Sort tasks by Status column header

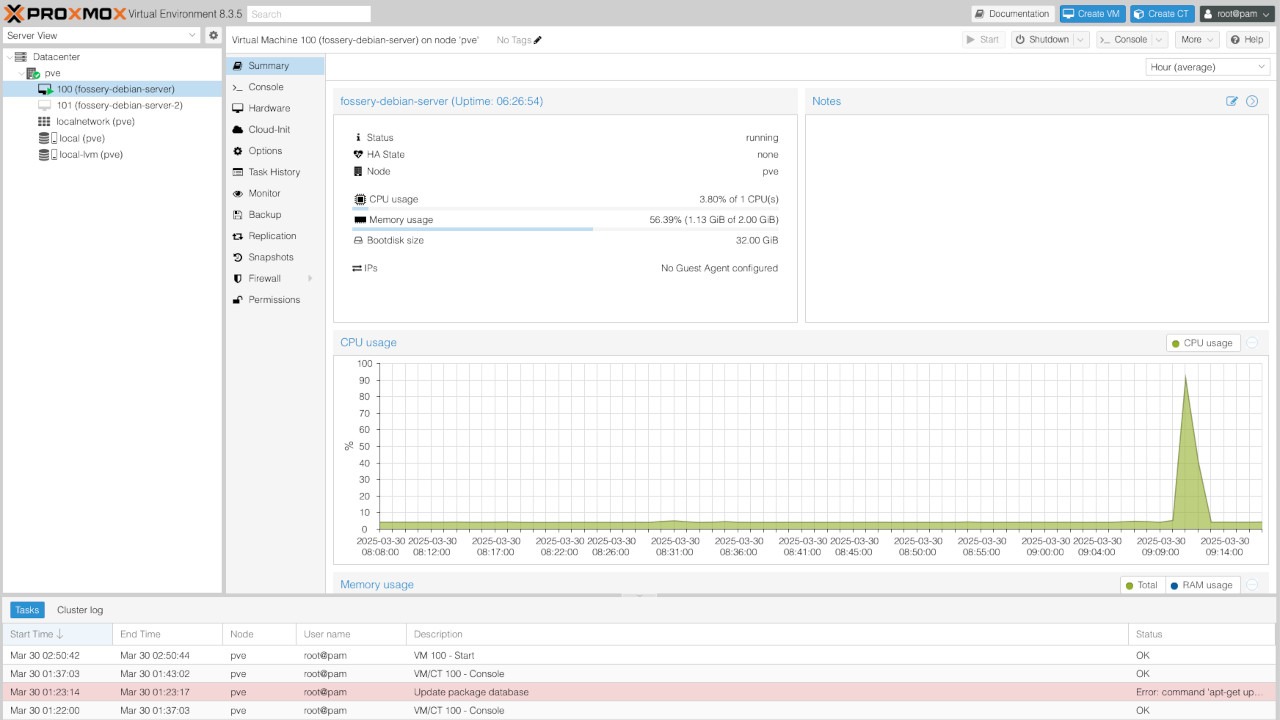tap(1202, 634)
